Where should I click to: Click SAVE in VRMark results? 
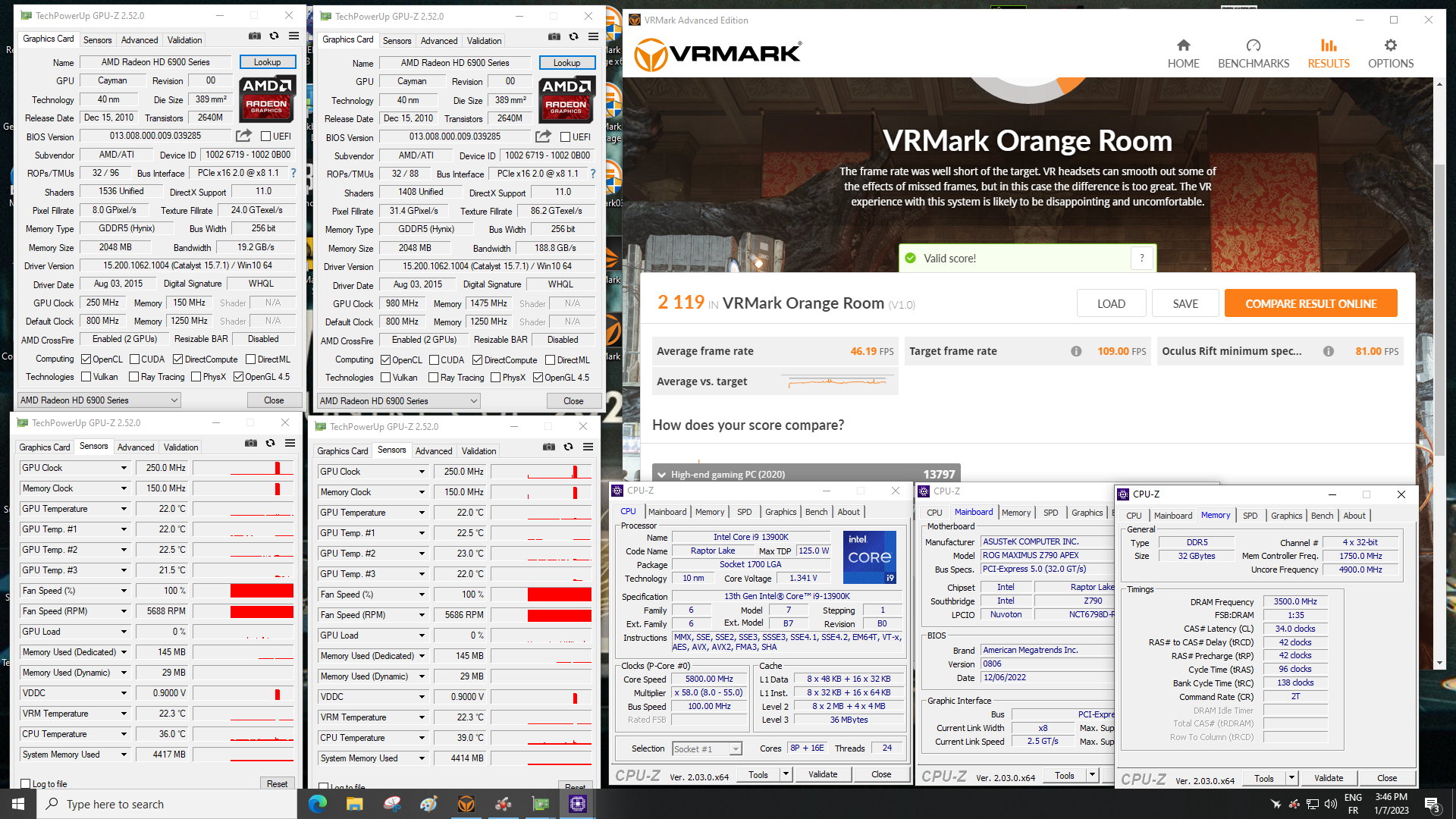coord(1185,303)
